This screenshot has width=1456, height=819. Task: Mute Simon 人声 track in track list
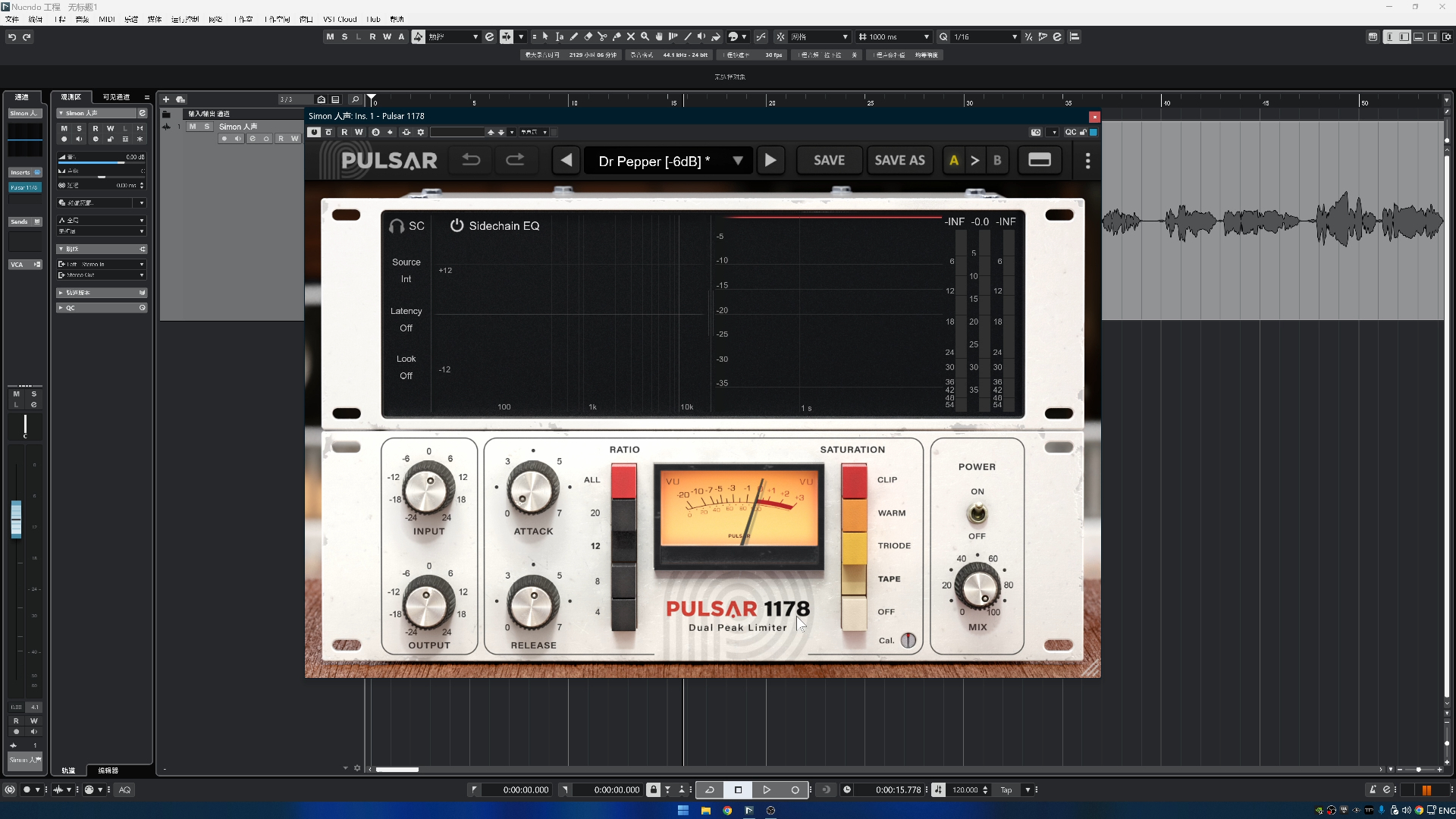click(193, 127)
